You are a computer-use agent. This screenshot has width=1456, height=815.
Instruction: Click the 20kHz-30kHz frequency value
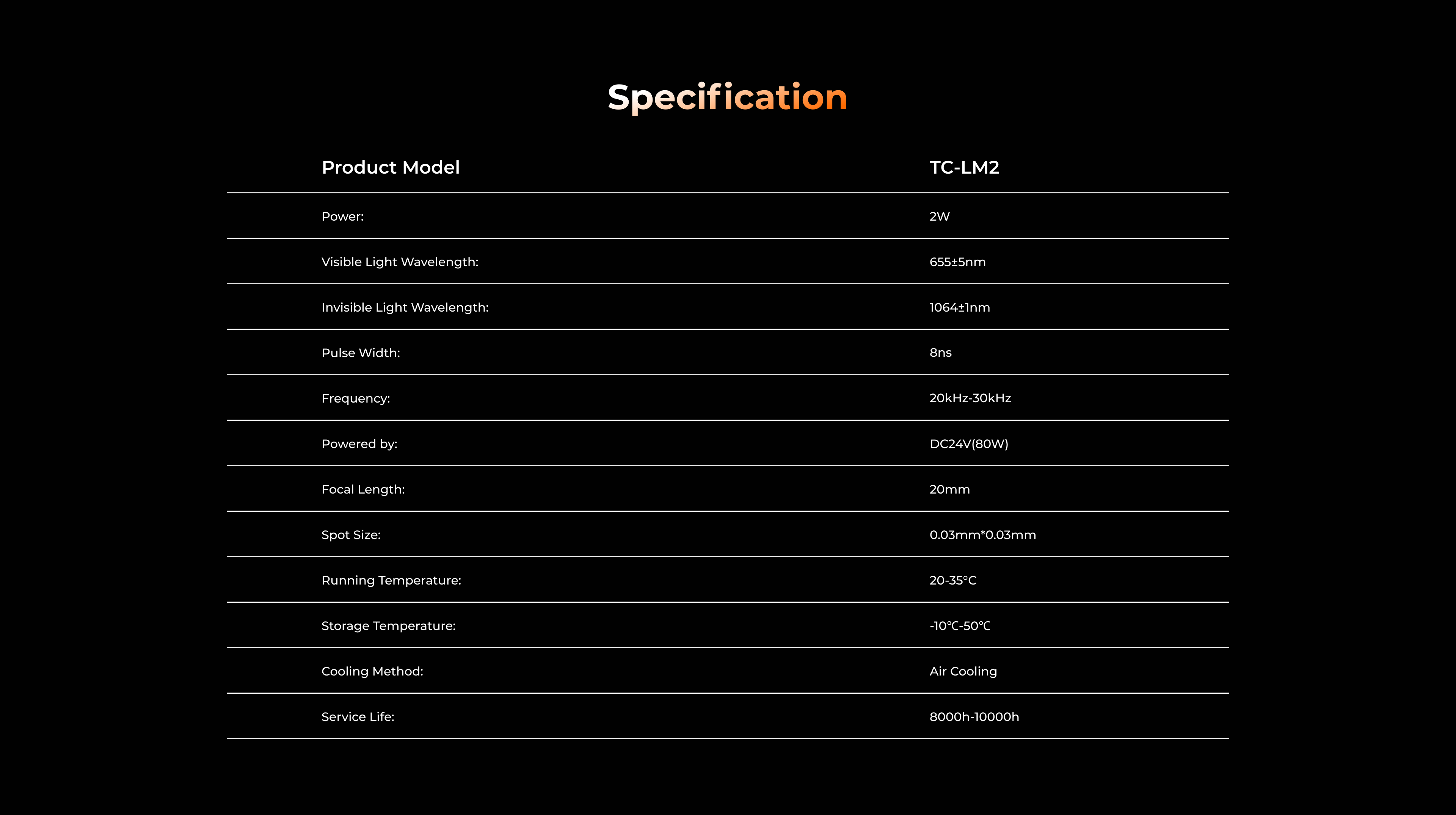pyautogui.click(x=970, y=398)
